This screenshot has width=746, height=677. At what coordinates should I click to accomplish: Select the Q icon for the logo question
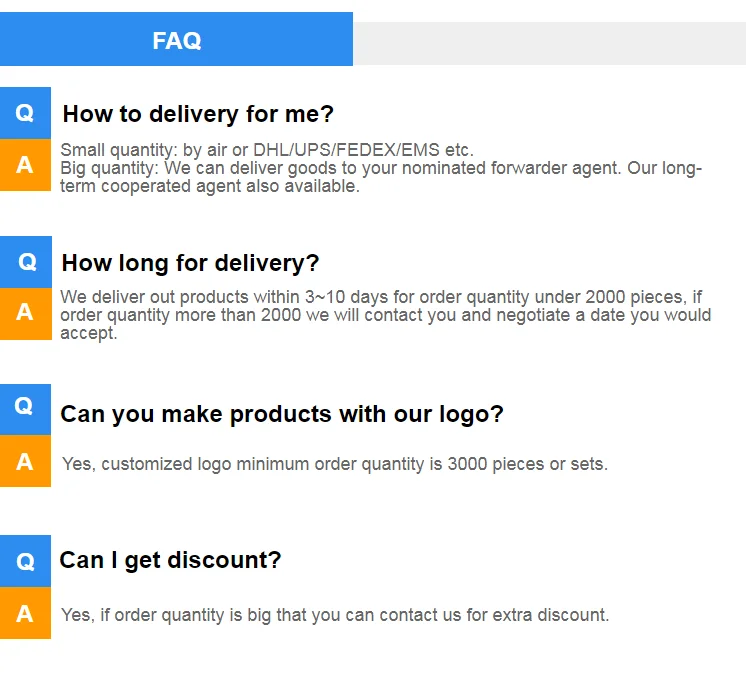(25, 406)
